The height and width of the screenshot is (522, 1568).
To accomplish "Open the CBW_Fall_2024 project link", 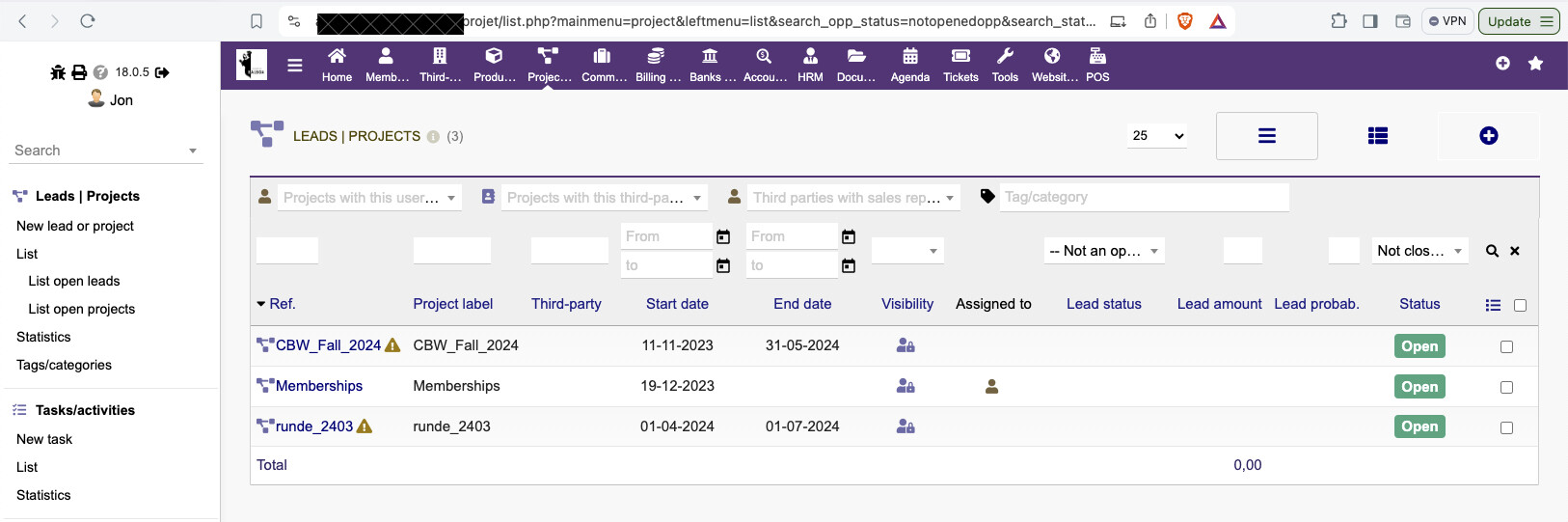I will coord(328,345).
